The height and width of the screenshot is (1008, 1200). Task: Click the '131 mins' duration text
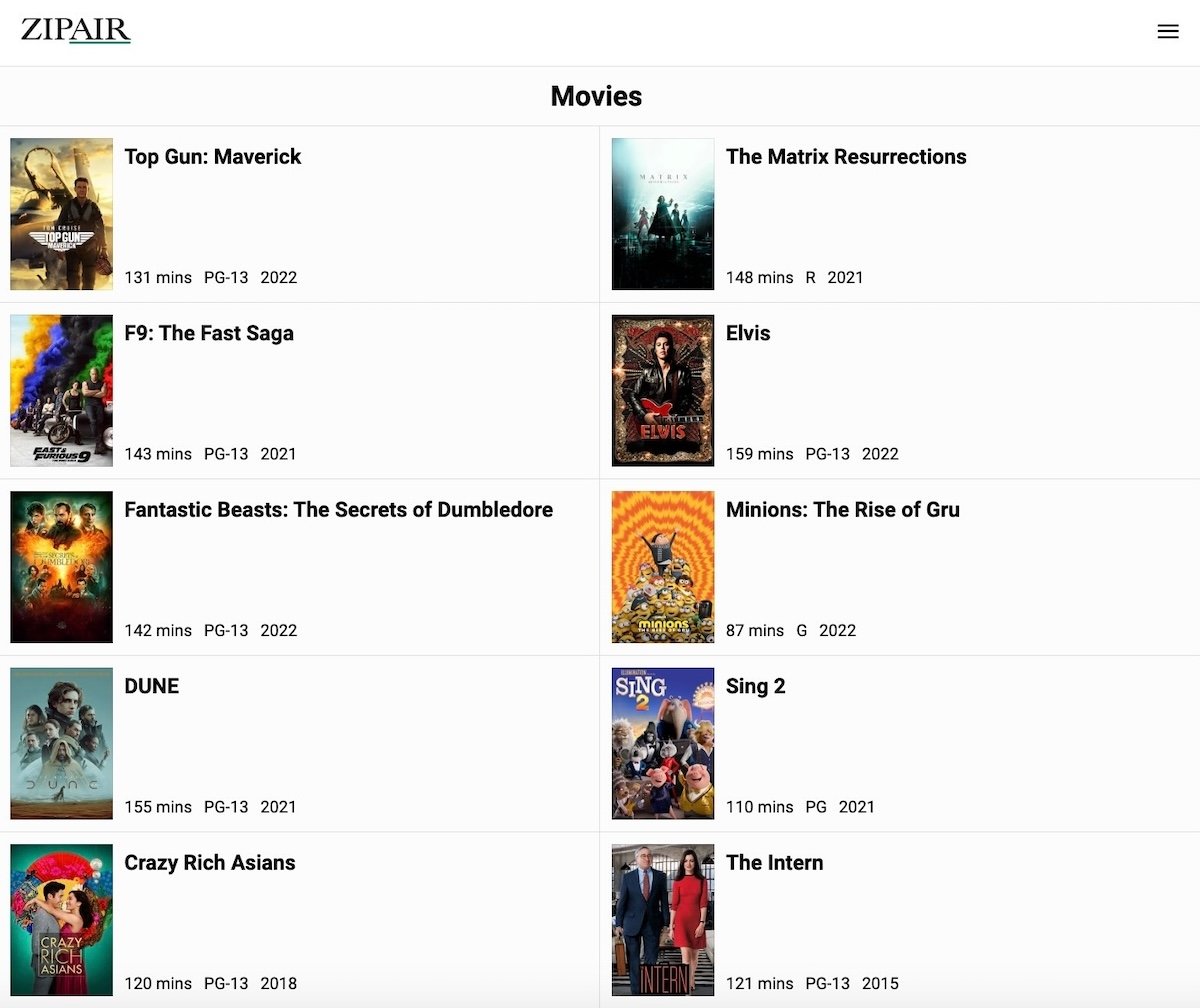tap(158, 278)
